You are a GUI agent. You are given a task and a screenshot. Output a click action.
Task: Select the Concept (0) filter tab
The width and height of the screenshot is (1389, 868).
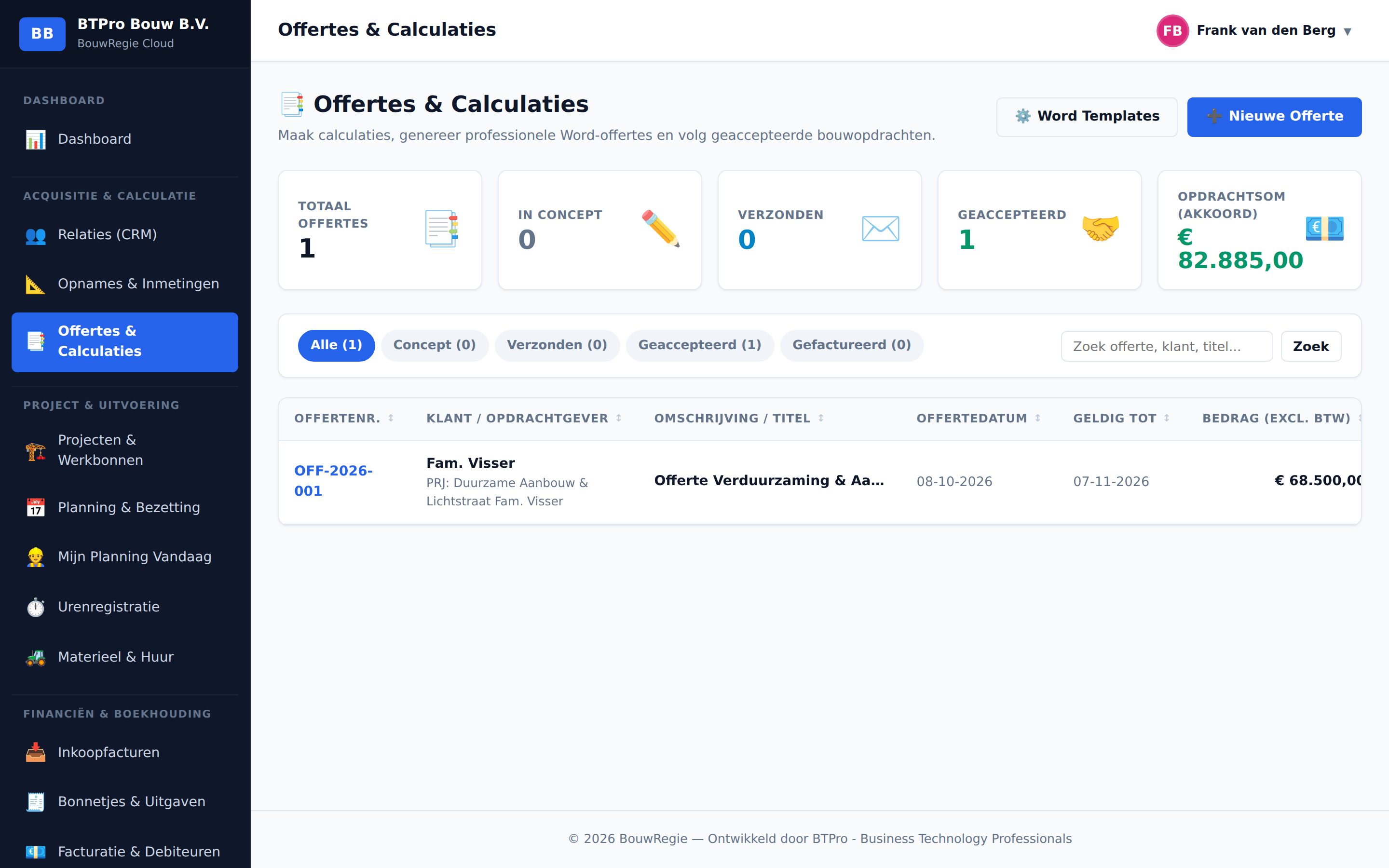pyautogui.click(x=435, y=345)
